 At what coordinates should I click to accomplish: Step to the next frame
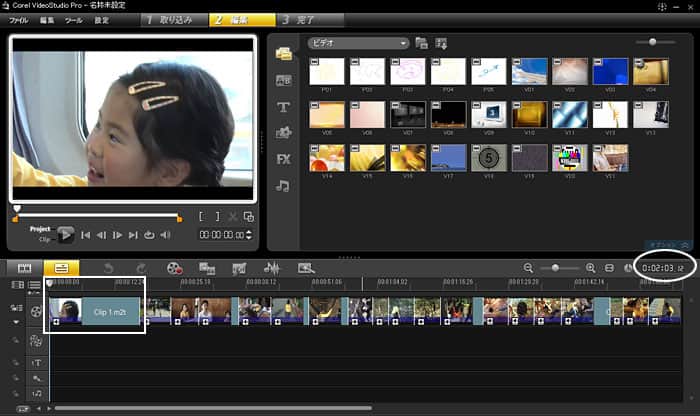click(x=117, y=235)
